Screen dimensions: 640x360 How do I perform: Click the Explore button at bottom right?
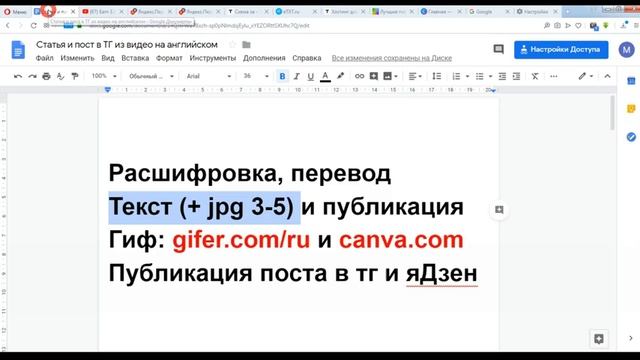[x=599, y=339]
